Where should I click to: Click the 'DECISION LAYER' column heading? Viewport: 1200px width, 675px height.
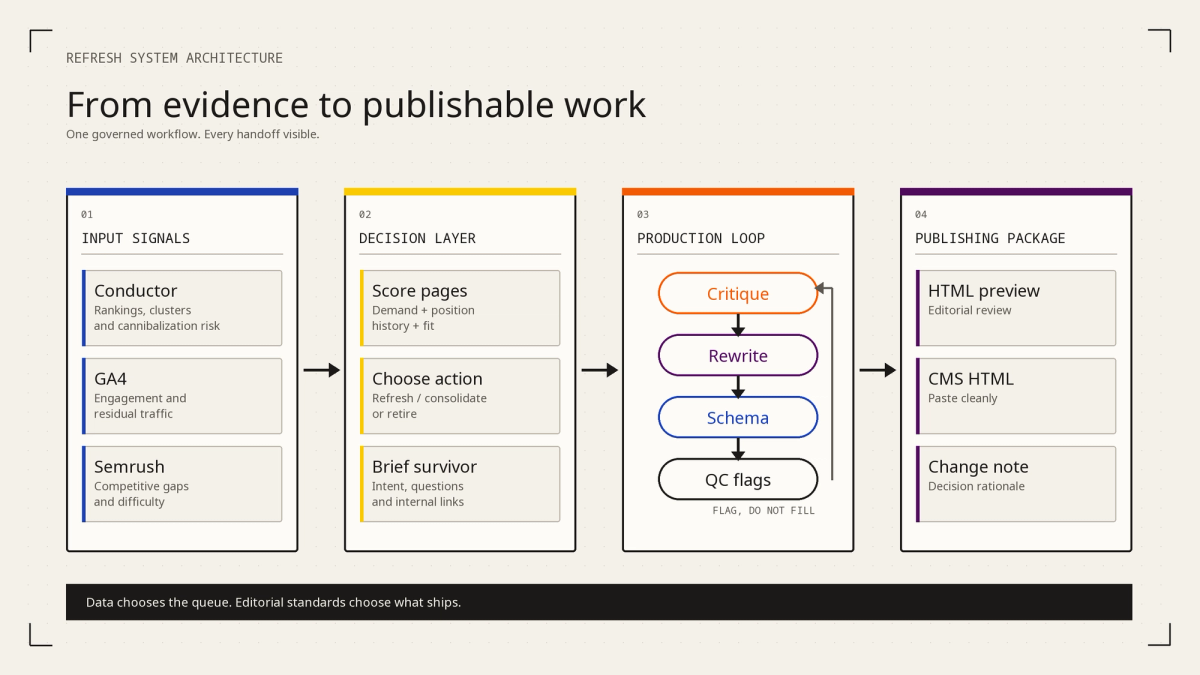click(x=418, y=238)
